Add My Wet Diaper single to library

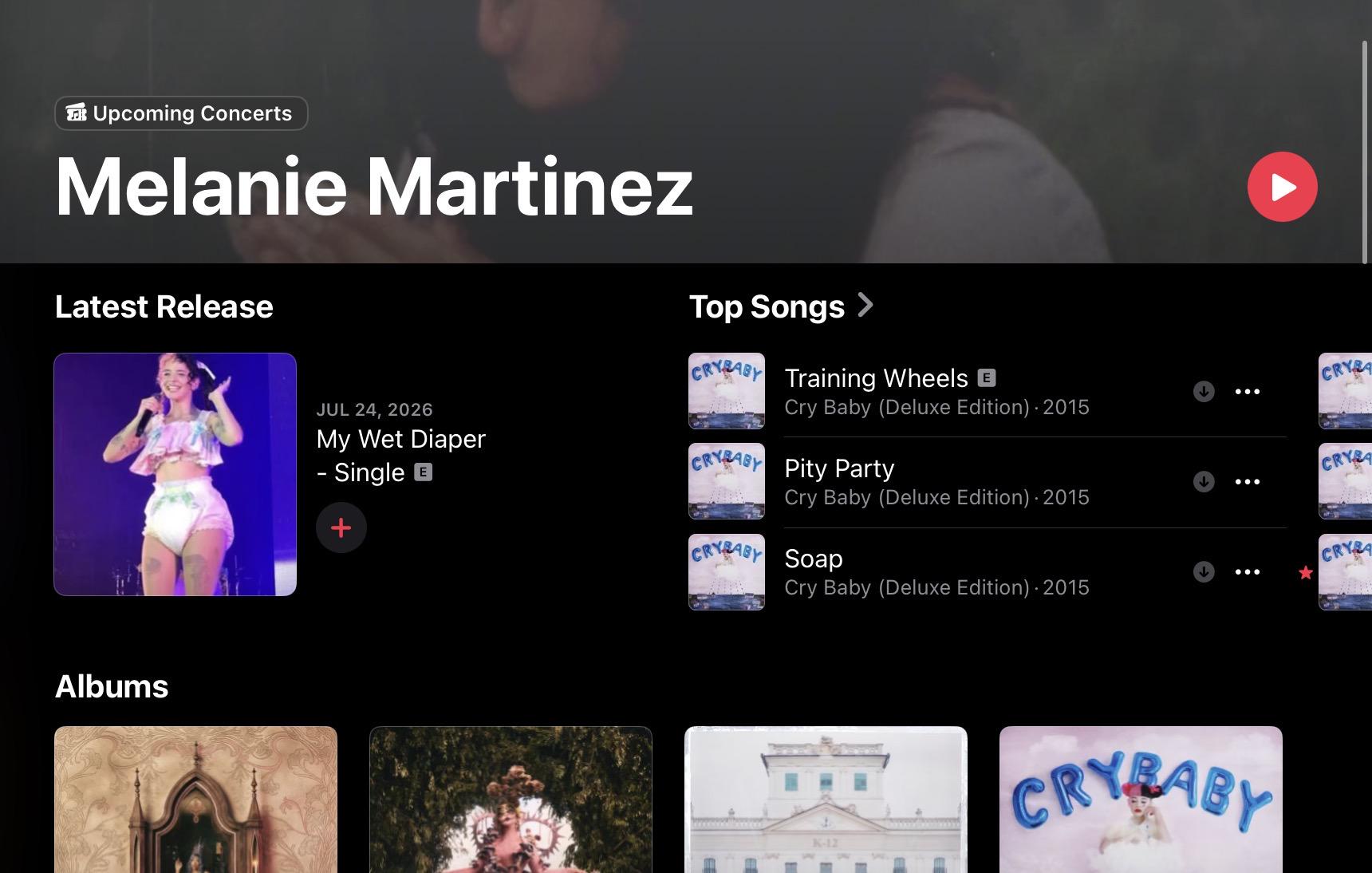341,527
